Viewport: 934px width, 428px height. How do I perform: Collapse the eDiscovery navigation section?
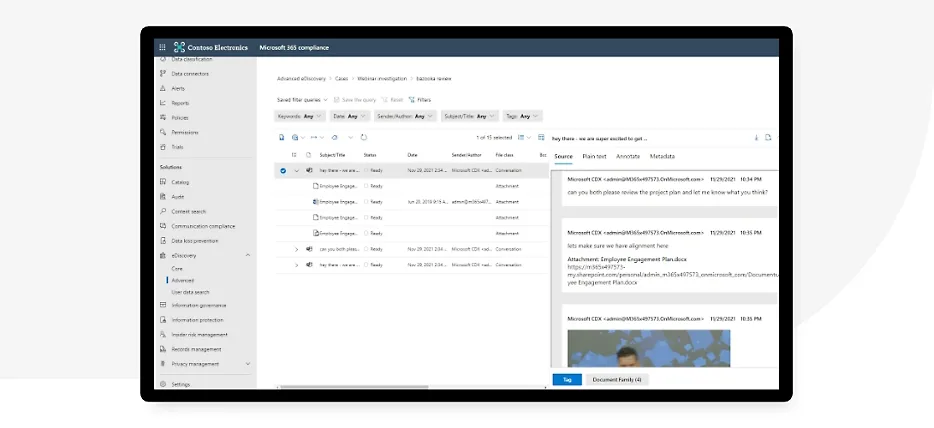point(248,255)
